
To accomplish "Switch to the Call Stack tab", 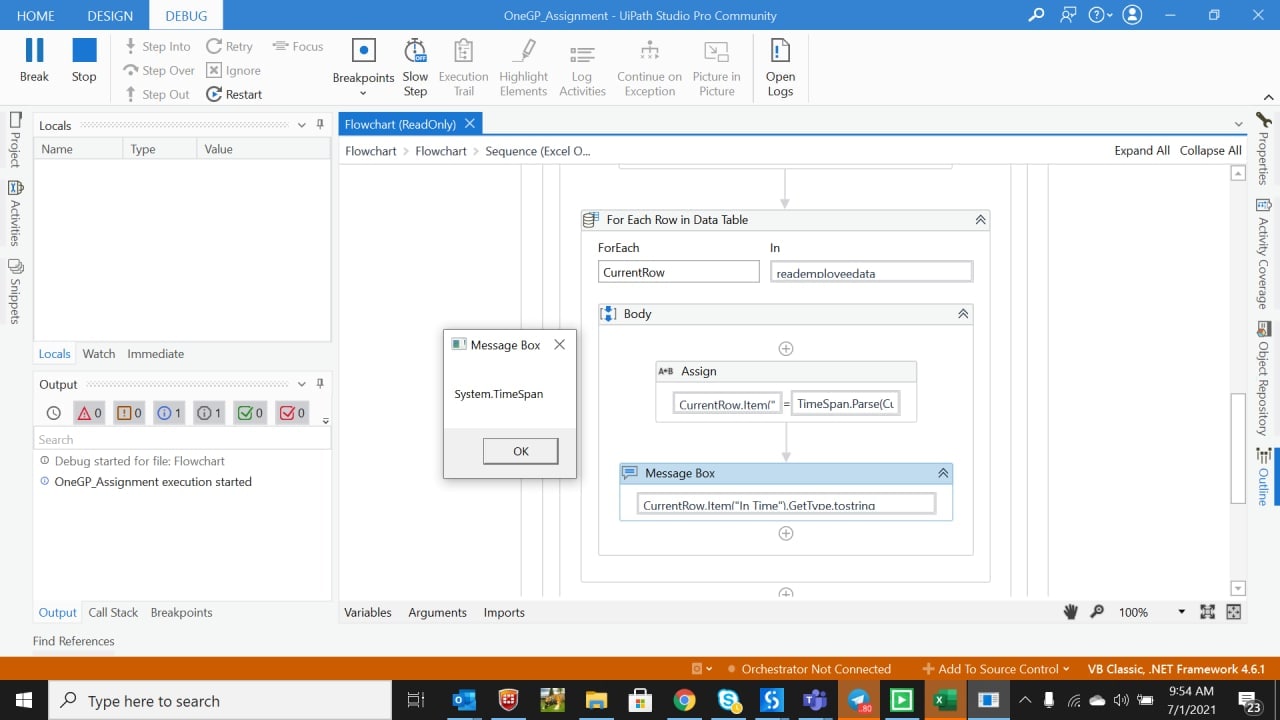I will [113, 613].
